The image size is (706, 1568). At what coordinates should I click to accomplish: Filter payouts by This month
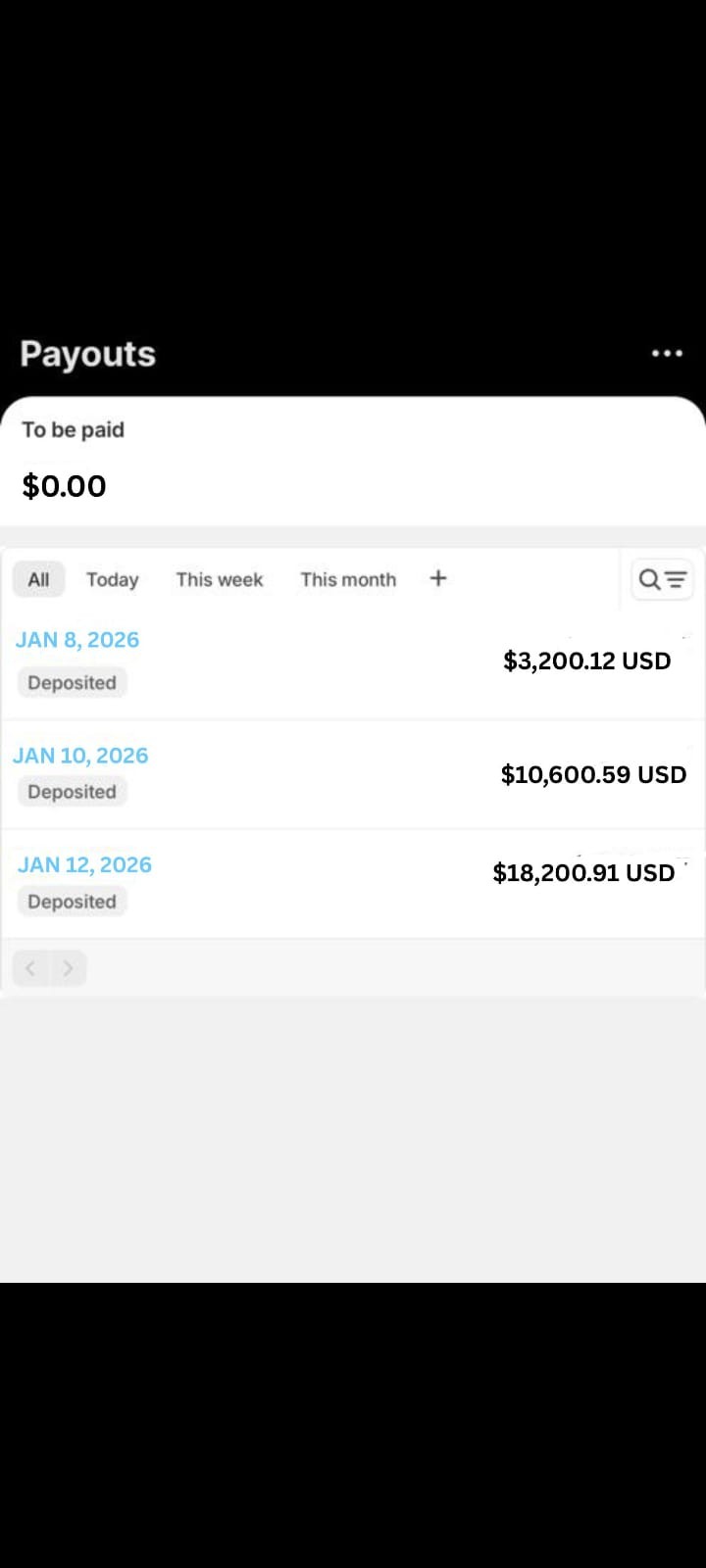pos(348,579)
